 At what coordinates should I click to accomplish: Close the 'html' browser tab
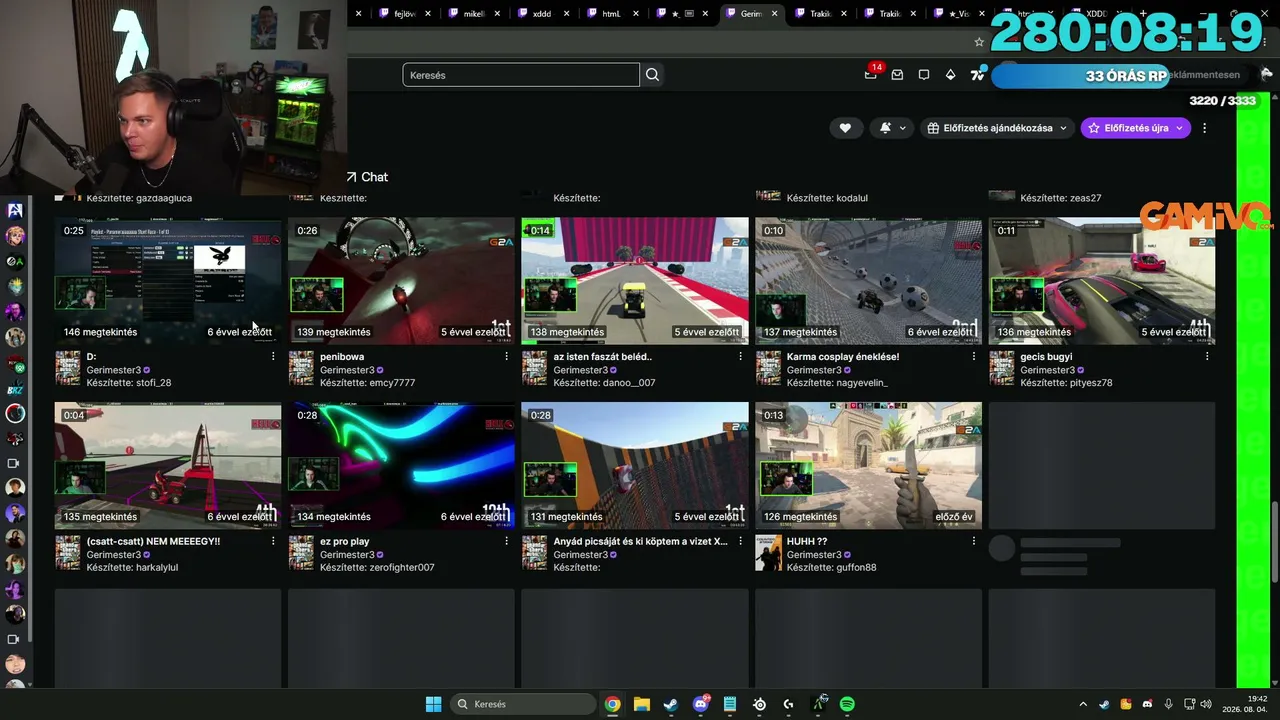click(x=636, y=14)
